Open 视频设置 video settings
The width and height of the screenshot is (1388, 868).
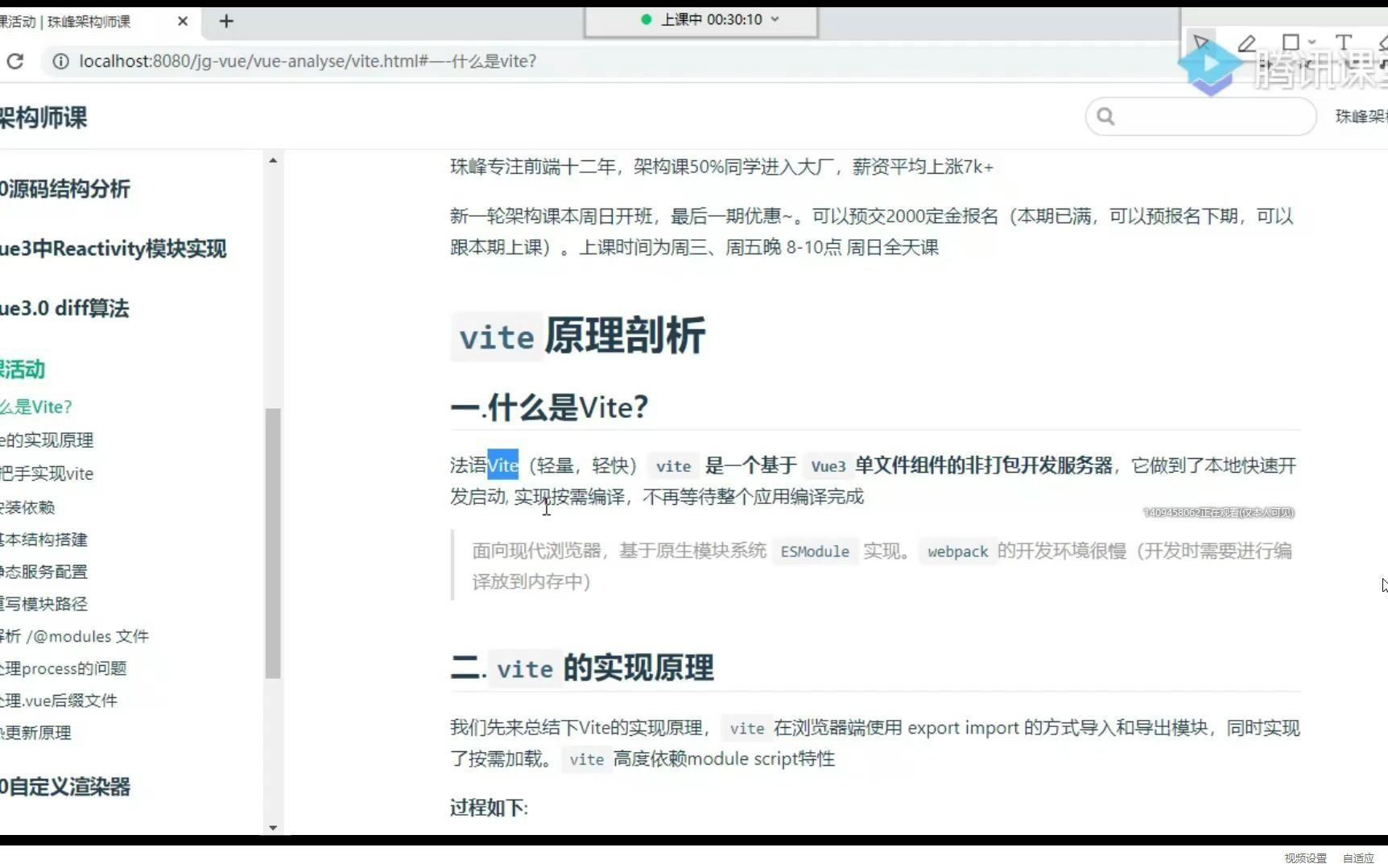tap(1305, 858)
